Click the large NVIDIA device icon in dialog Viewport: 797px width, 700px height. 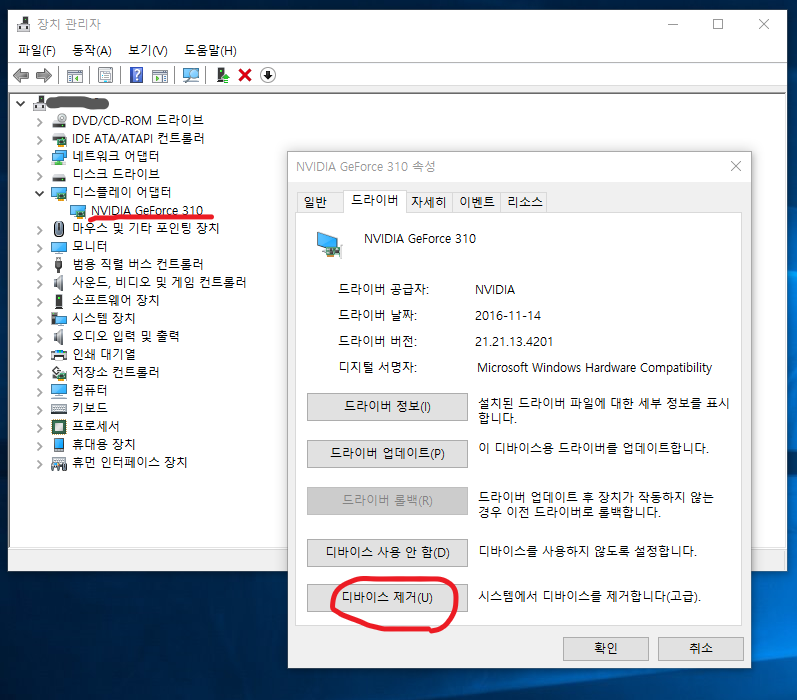coord(329,245)
